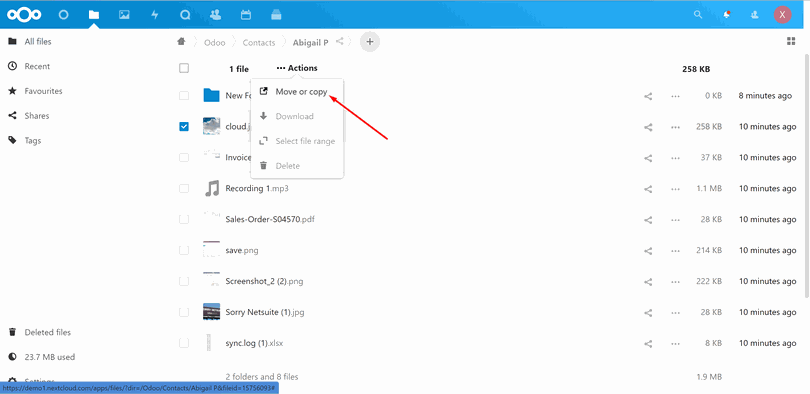Select the Screenshot_2 (2).png checkbox
Image resolution: width=810 pixels, height=394 pixels.
[184, 281]
